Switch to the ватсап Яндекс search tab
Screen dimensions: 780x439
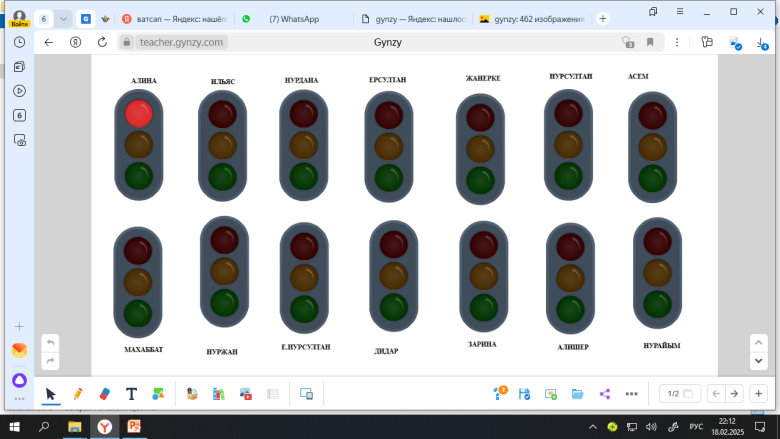click(175, 19)
